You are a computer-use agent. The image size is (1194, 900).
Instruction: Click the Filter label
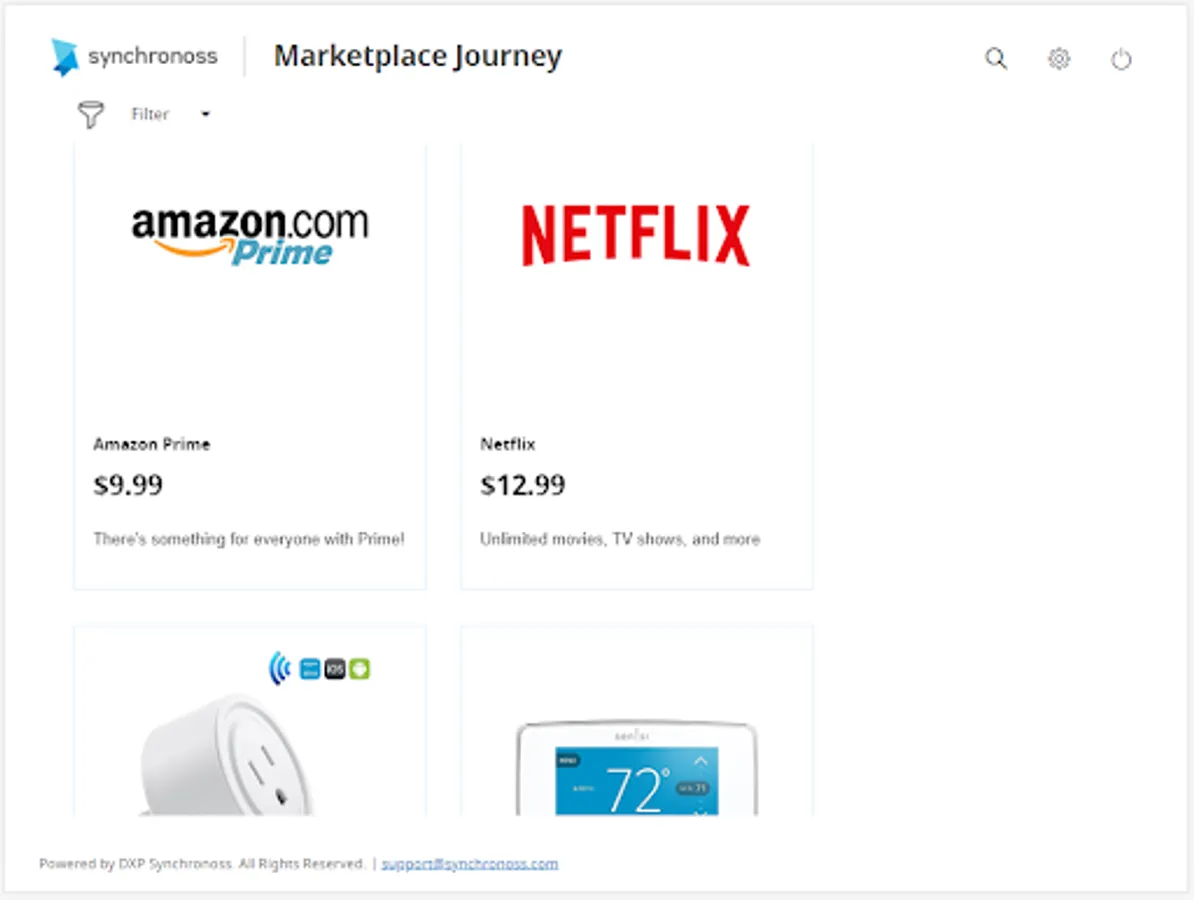coord(150,115)
